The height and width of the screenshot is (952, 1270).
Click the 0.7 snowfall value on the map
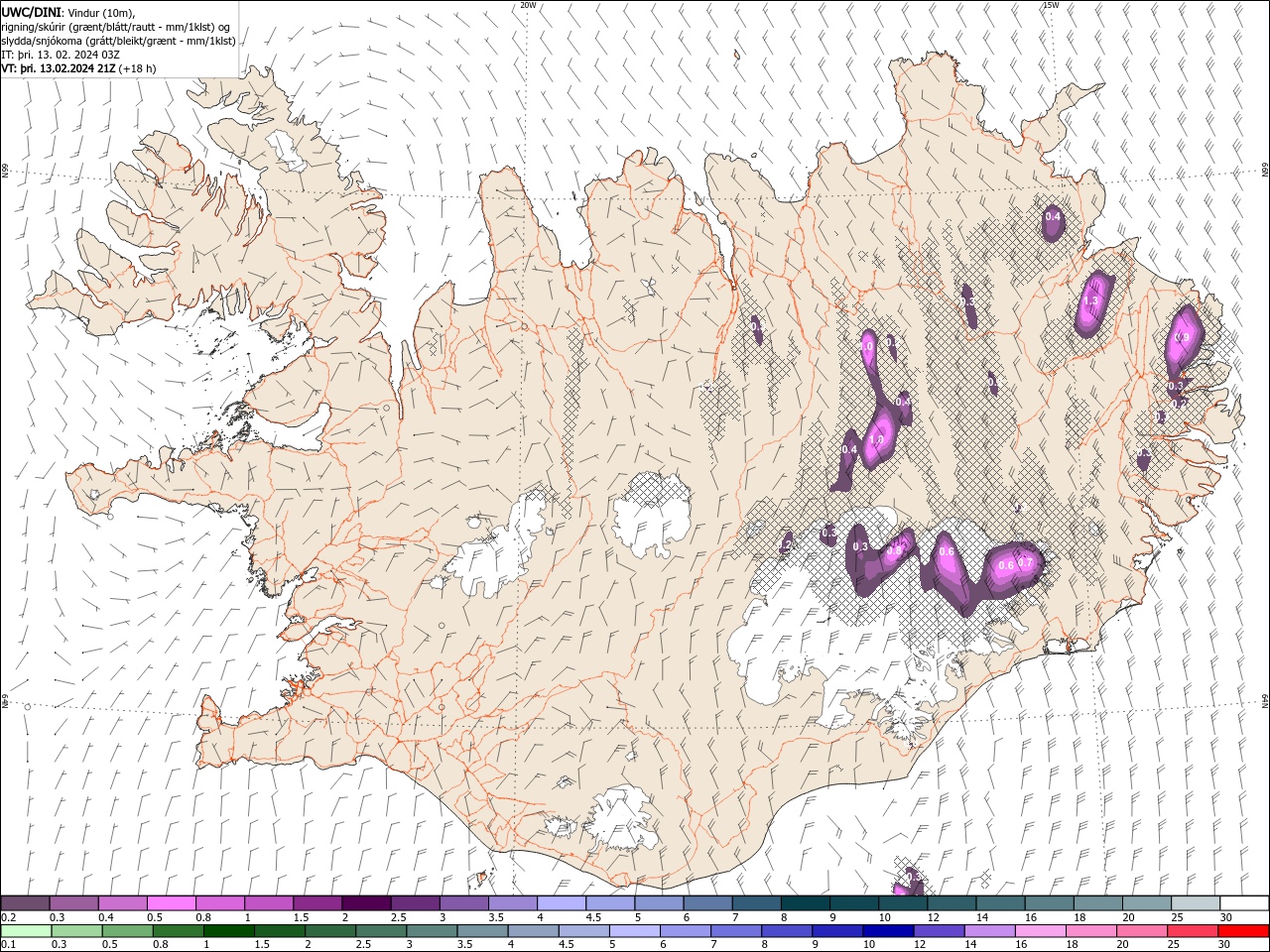[1027, 563]
